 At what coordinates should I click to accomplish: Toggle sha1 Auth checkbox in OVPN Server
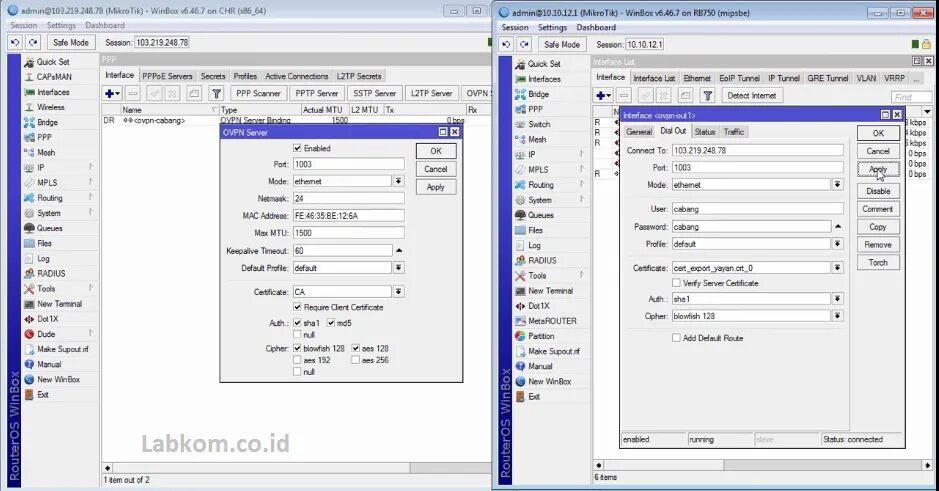pos(297,323)
